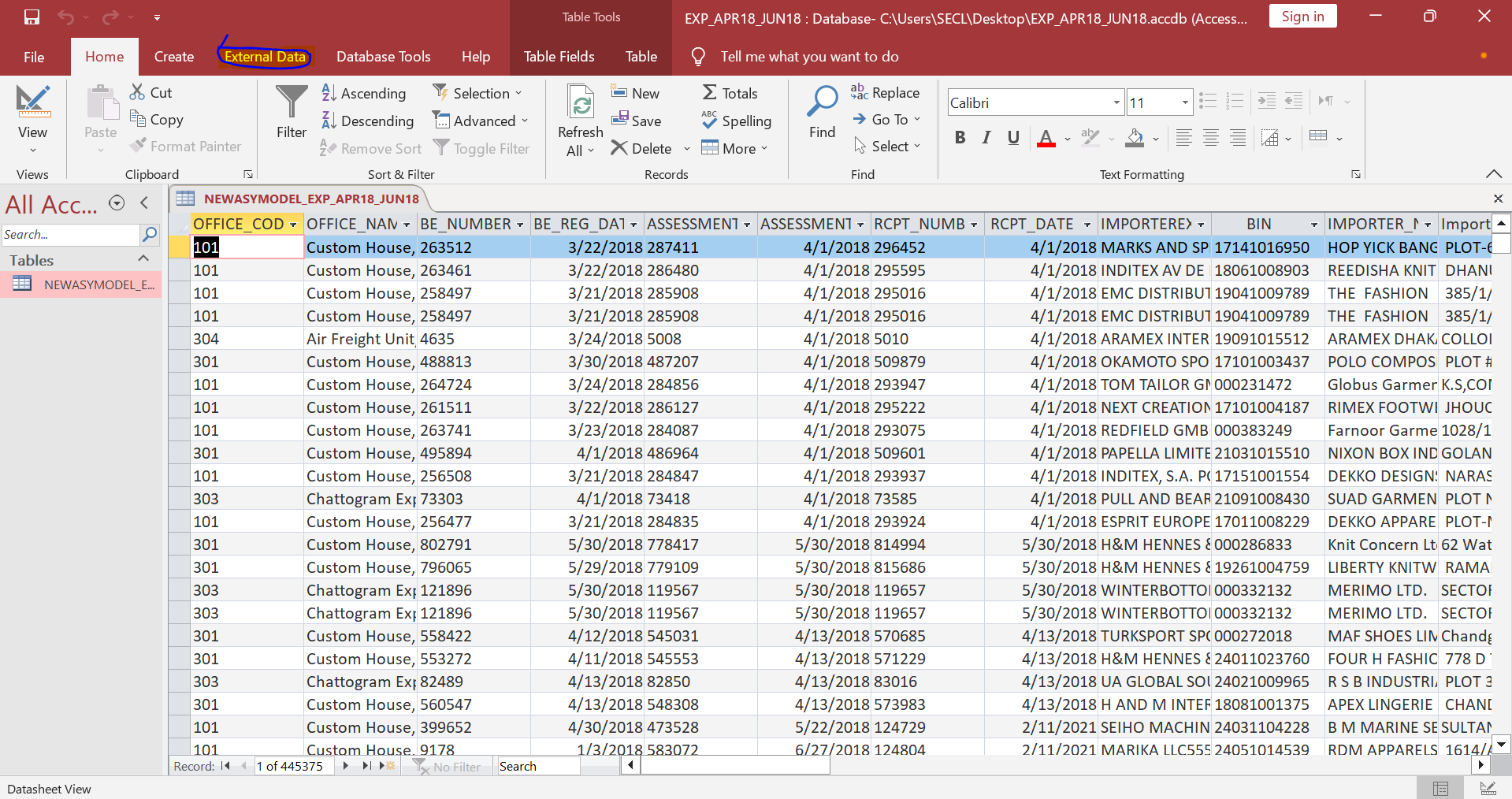The width and height of the screenshot is (1512, 799).
Task: Open the View button dropdown
Action: tap(32, 150)
